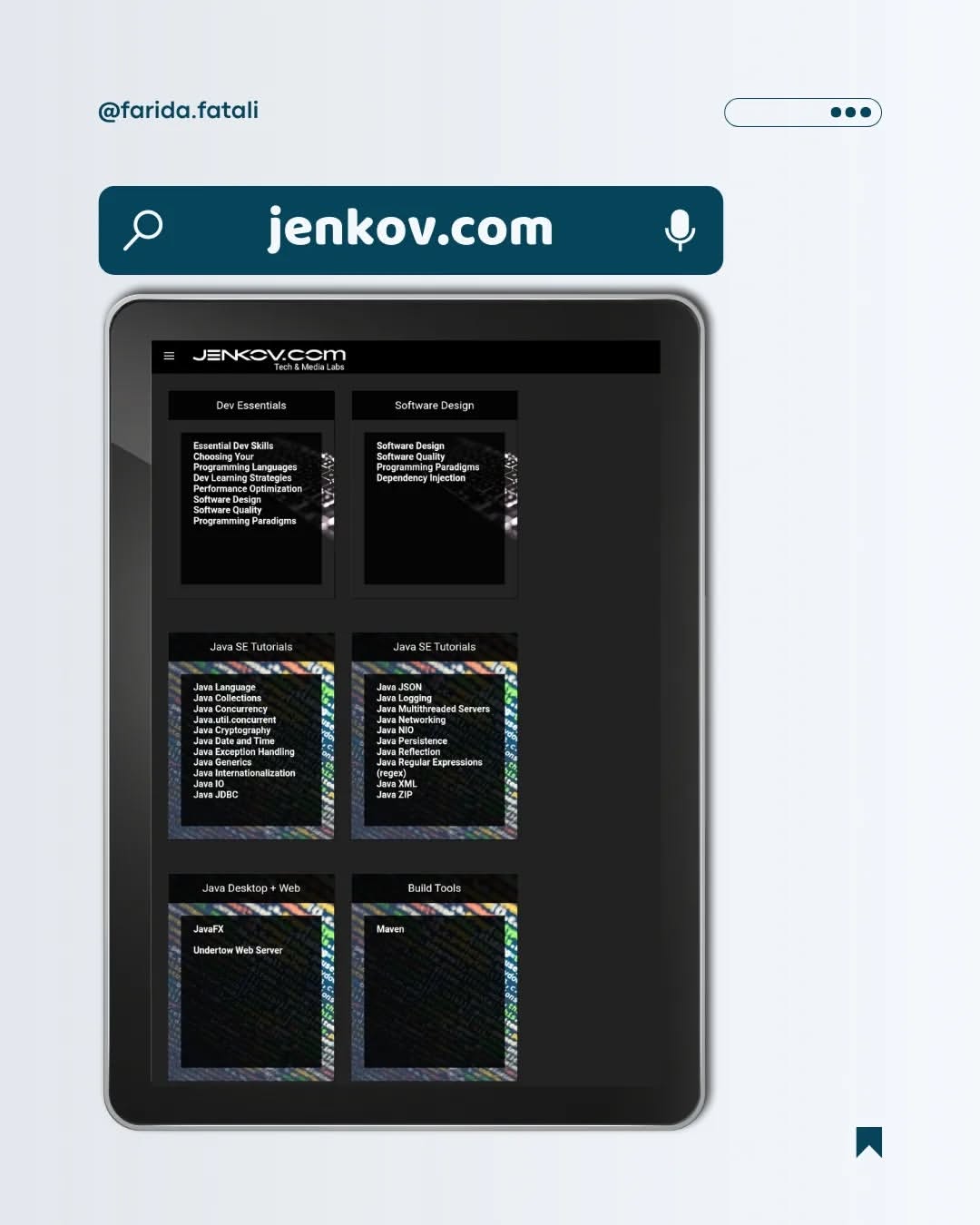The image size is (980, 1225).
Task: Open the Maven tutorial link
Action: pyautogui.click(x=390, y=929)
